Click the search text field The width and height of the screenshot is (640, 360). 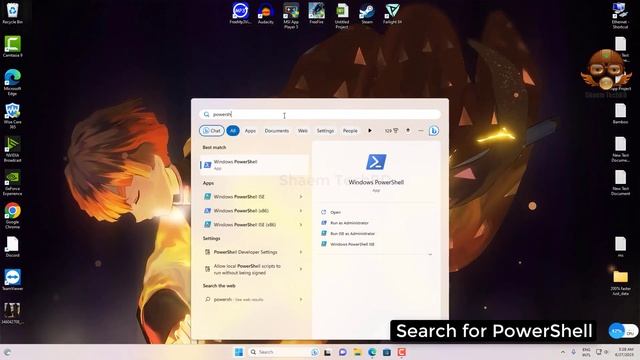coord(320,114)
